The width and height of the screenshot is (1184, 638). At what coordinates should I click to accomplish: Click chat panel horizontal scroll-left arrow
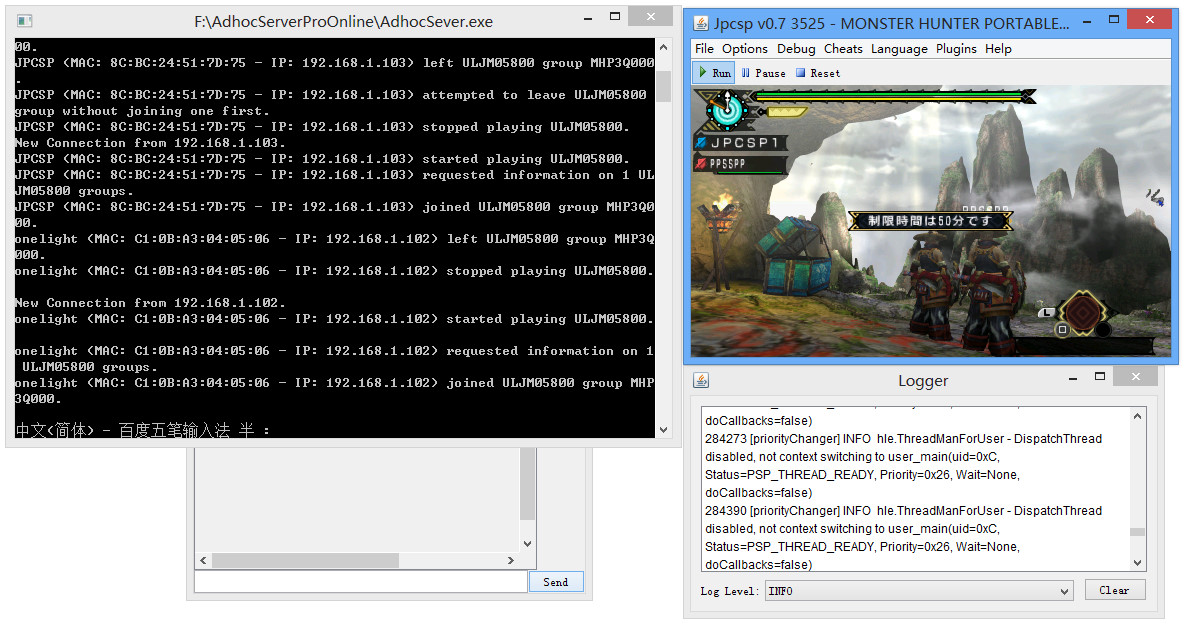click(203, 560)
